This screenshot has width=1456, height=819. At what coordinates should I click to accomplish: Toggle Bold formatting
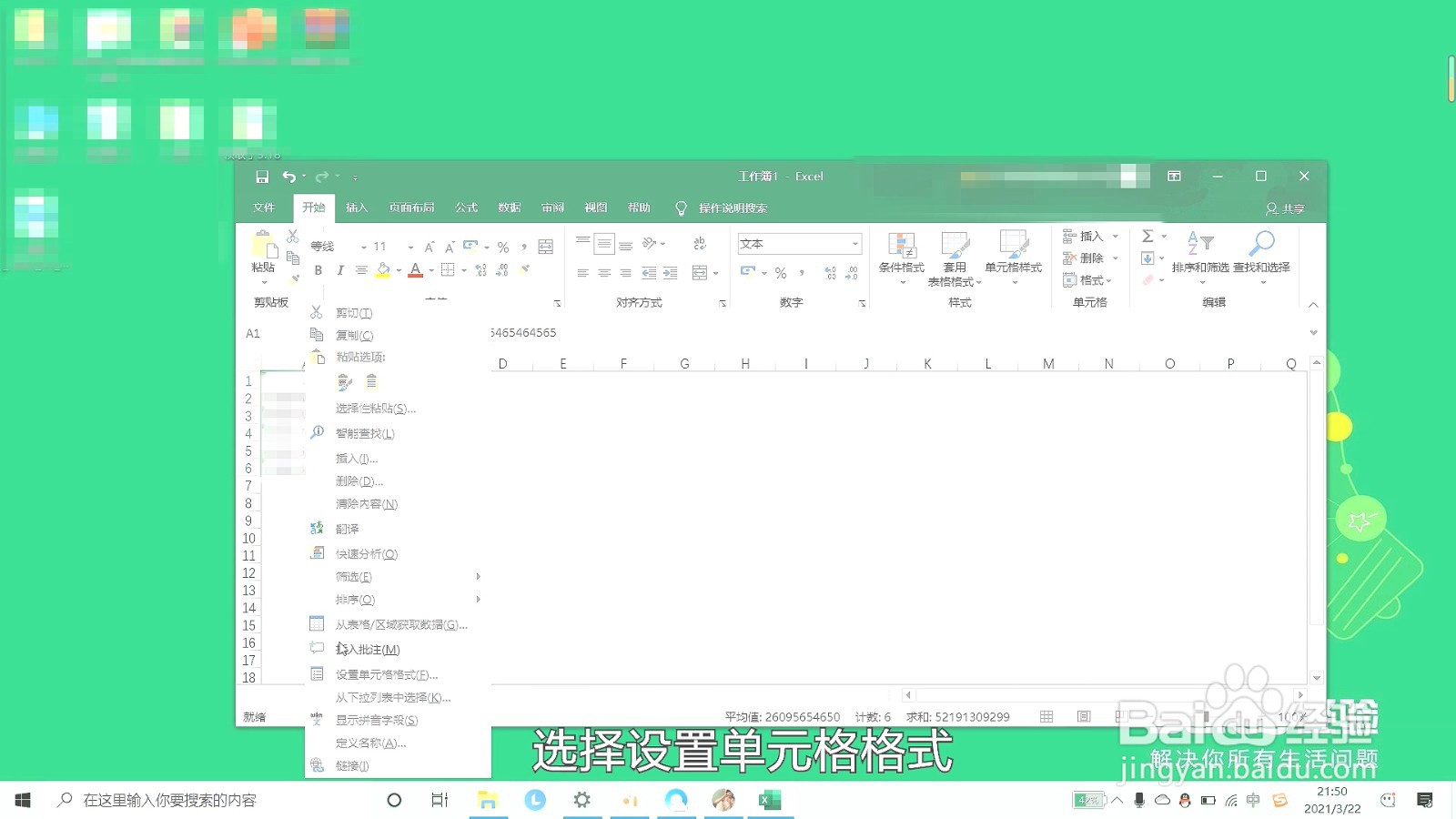click(318, 270)
